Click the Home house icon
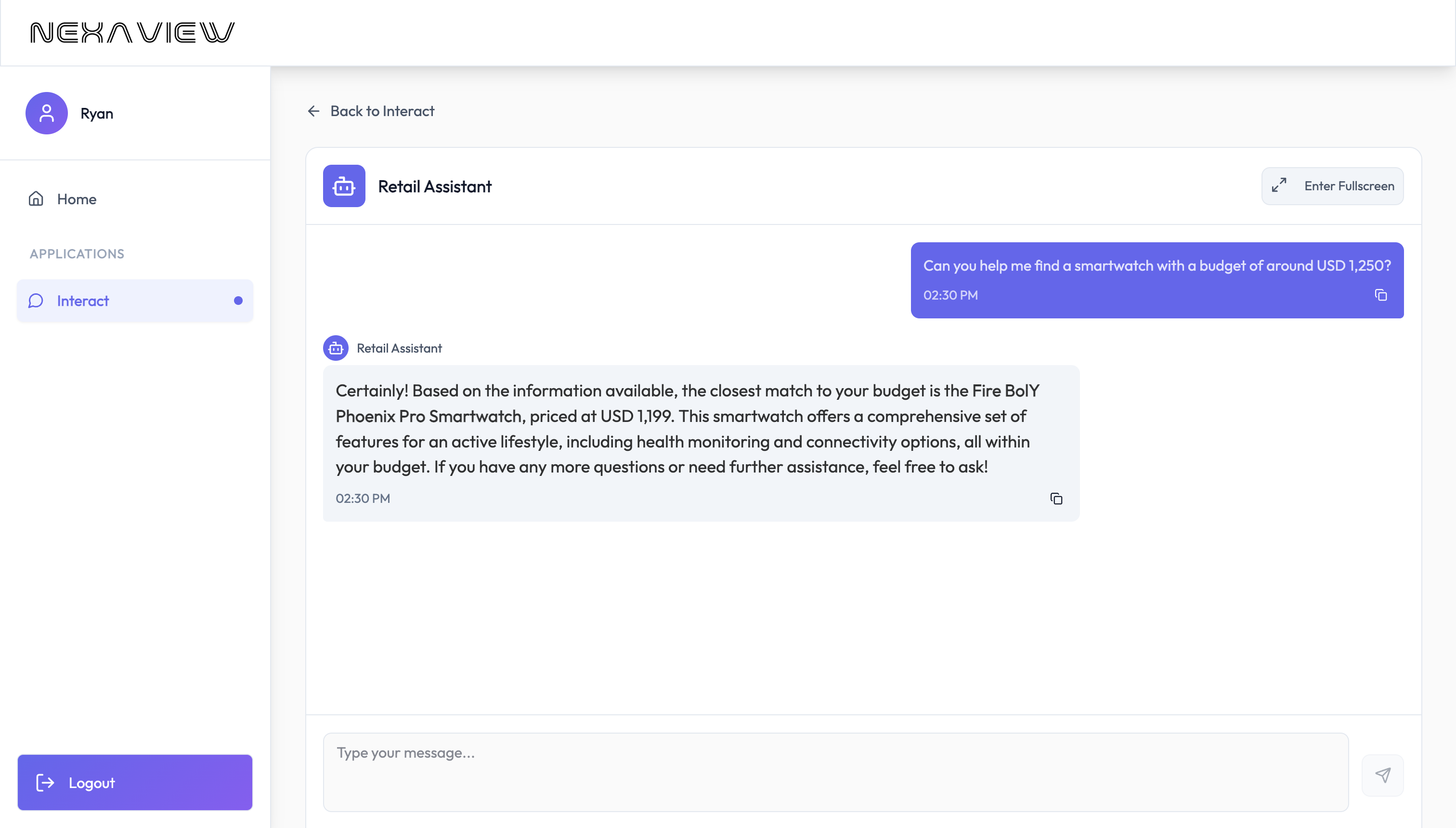The height and width of the screenshot is (828, 1456). [36, 199]
